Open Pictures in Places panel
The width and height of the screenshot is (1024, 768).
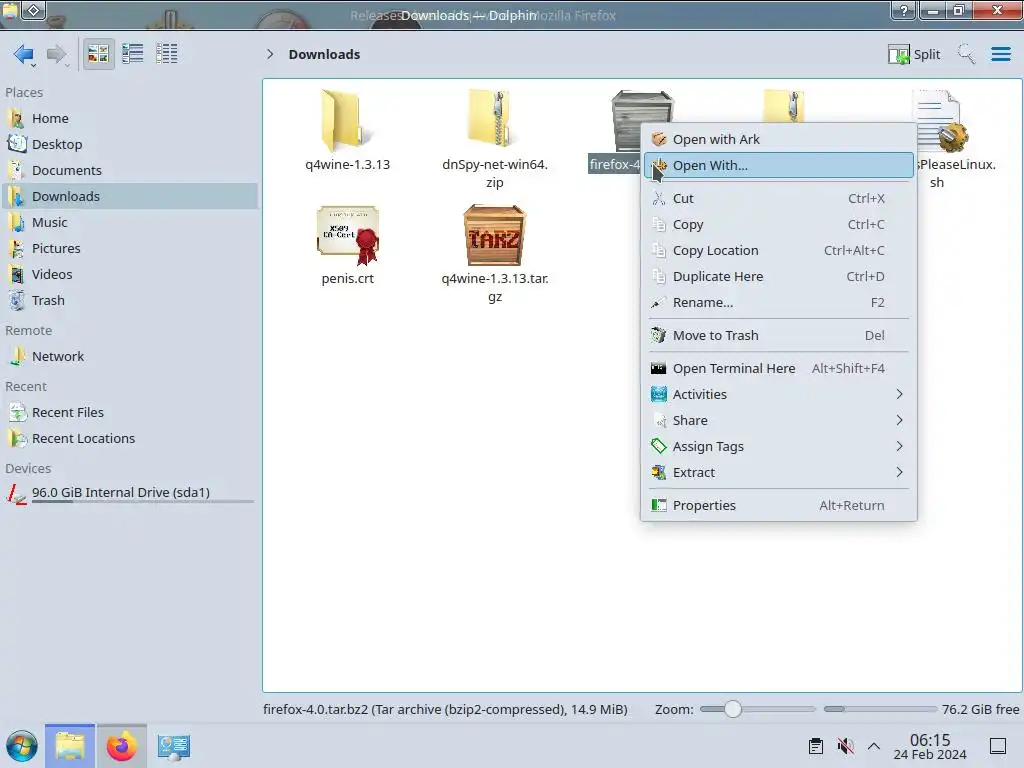coord(130,249)
